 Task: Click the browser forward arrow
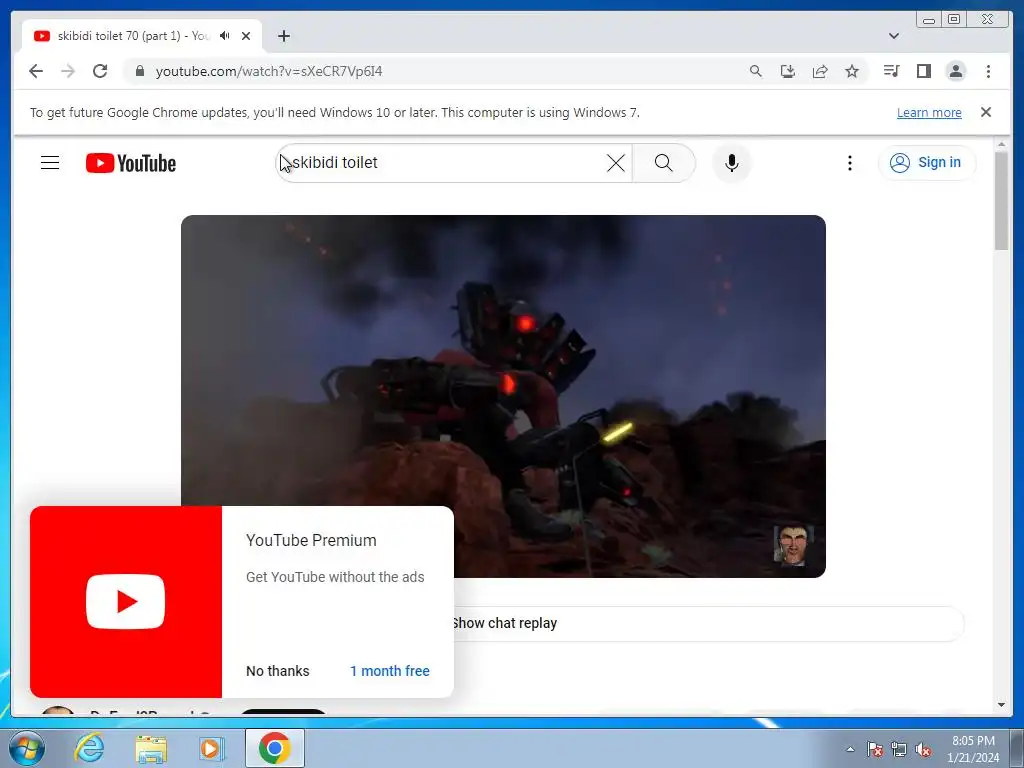coord(68,71)
